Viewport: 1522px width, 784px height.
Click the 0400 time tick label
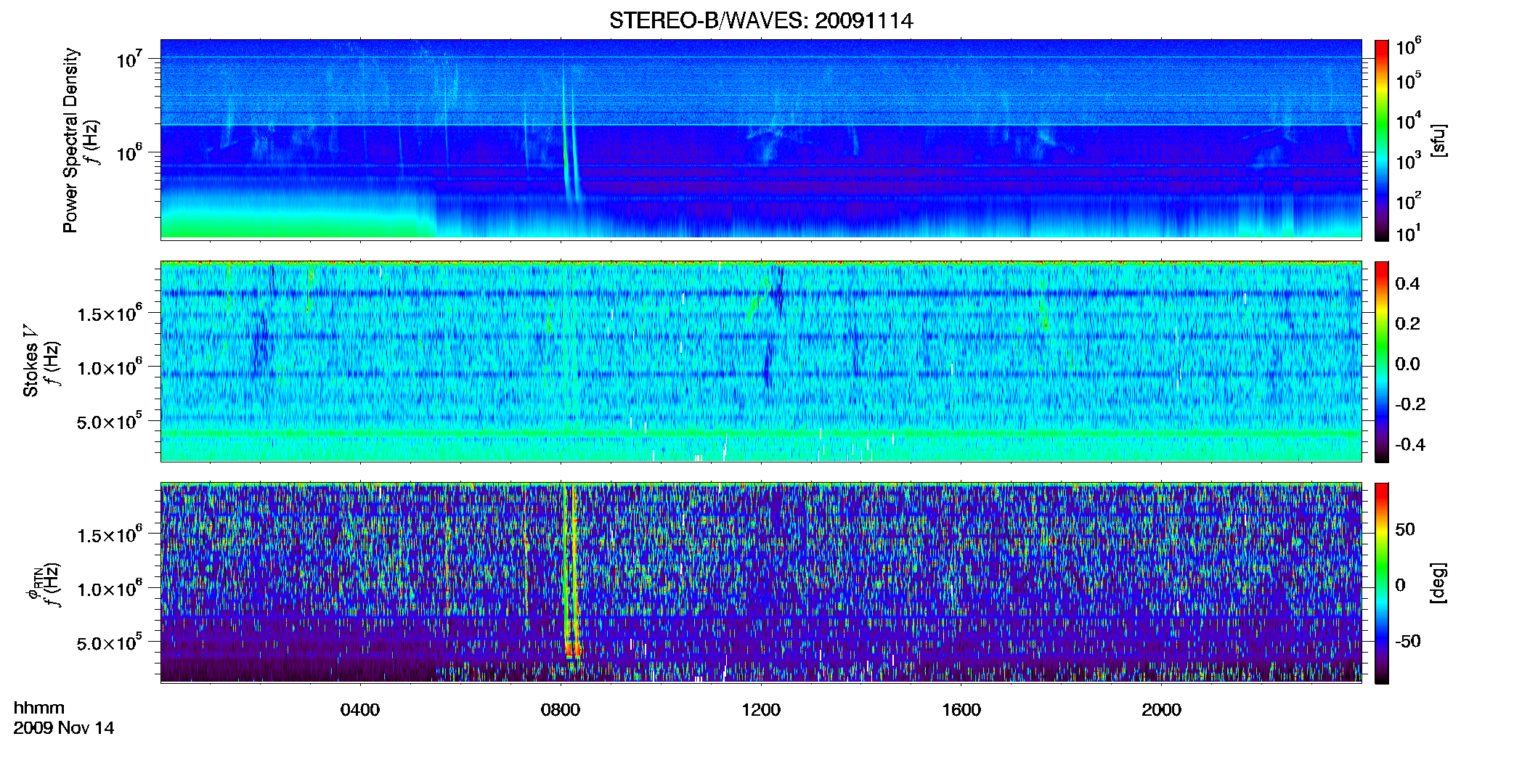pos(360,710)
